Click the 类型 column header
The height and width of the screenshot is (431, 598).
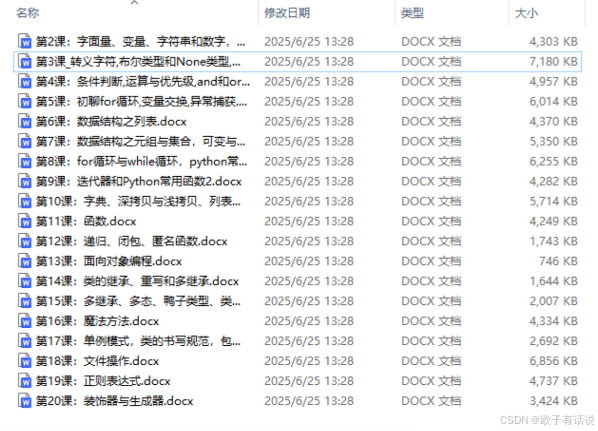[x=412, y=13]
